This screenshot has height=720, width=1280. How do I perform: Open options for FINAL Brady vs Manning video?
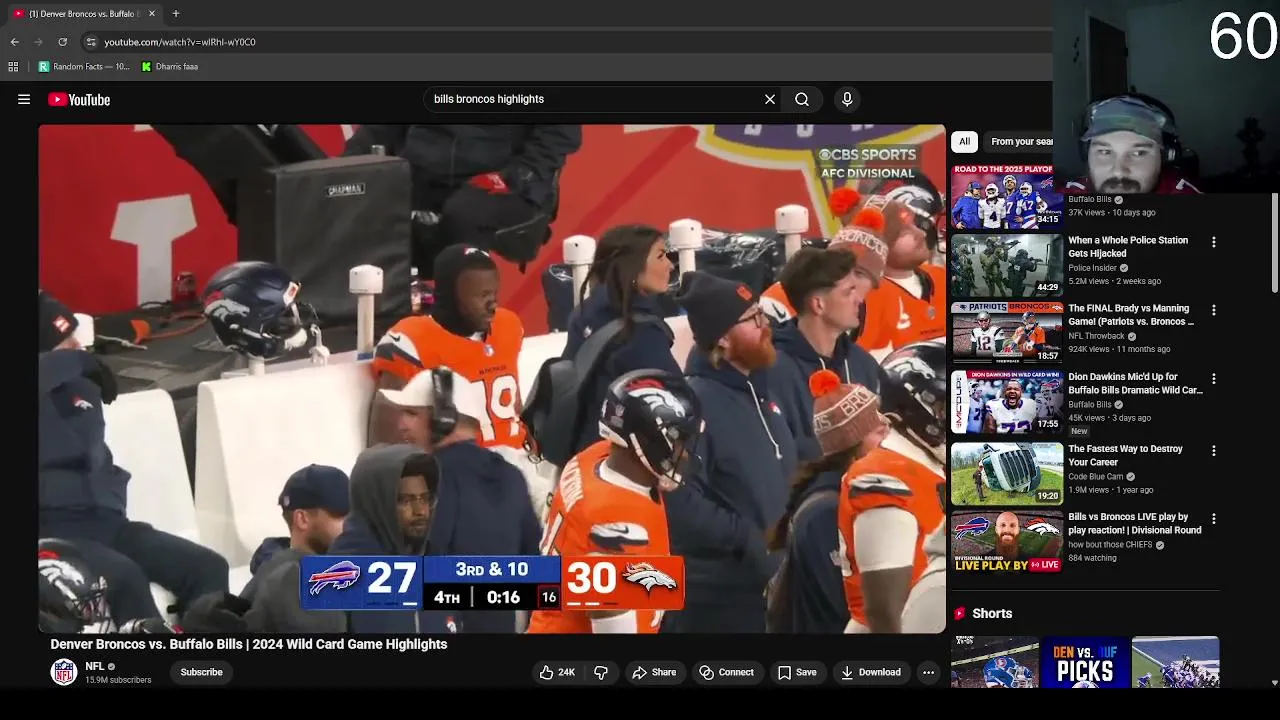(x=1214, y=310)
